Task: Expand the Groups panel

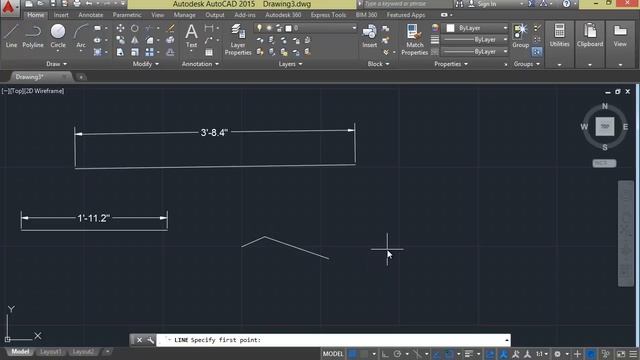Action: click(527, 64)
